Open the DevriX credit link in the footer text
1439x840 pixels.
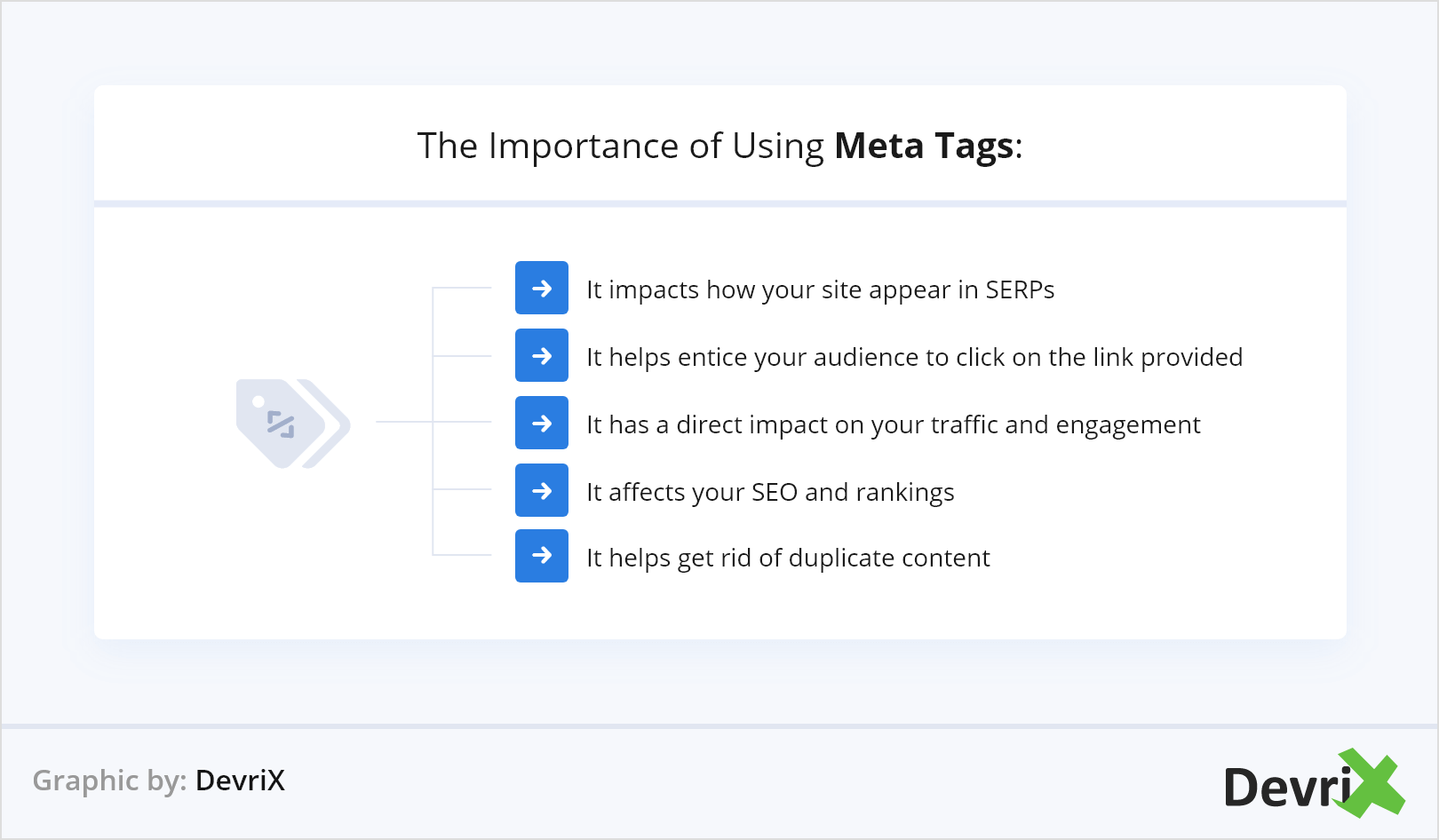[240, 781]
